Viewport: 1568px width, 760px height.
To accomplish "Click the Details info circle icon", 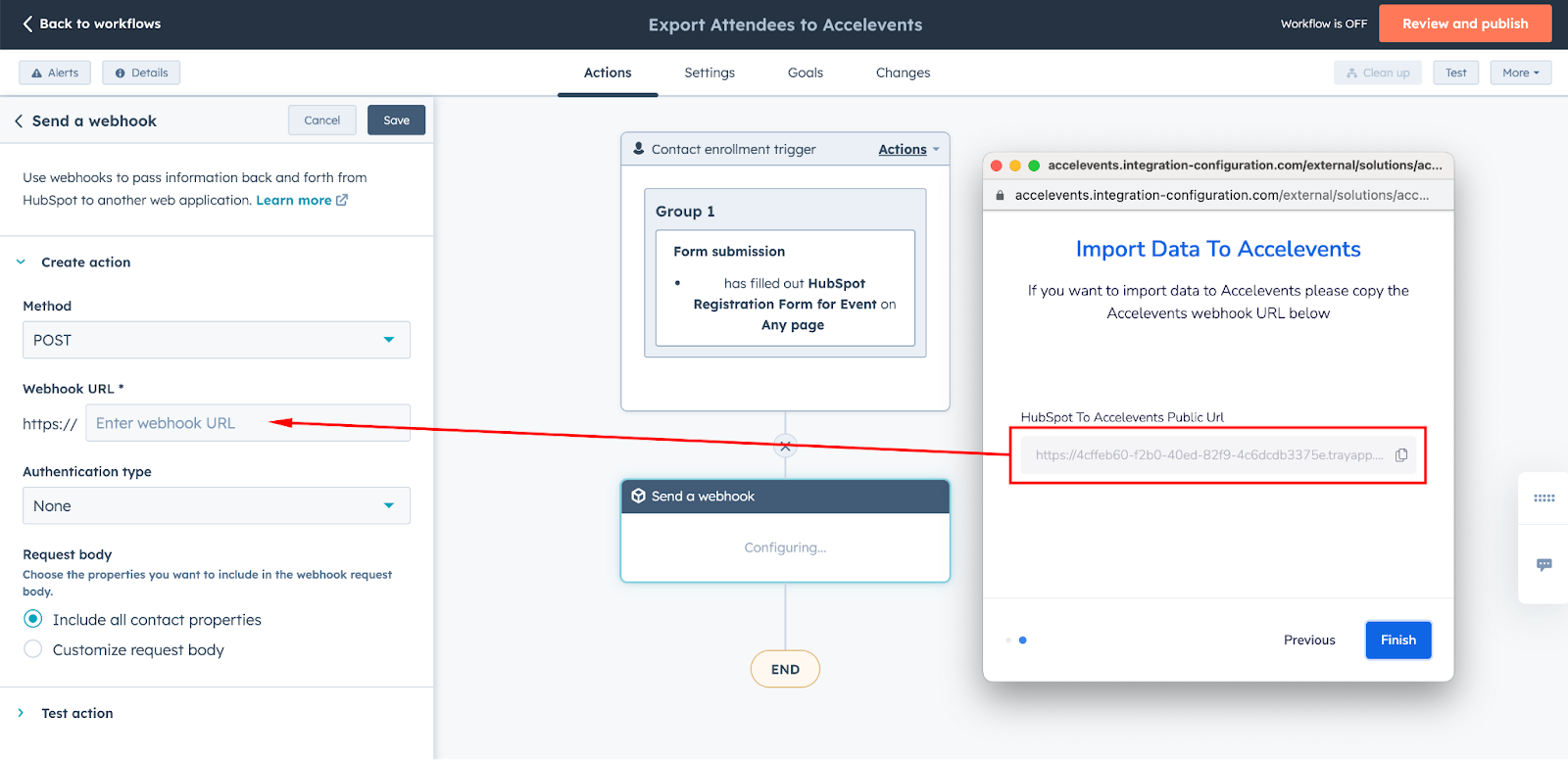I will [x=121, y=73].
